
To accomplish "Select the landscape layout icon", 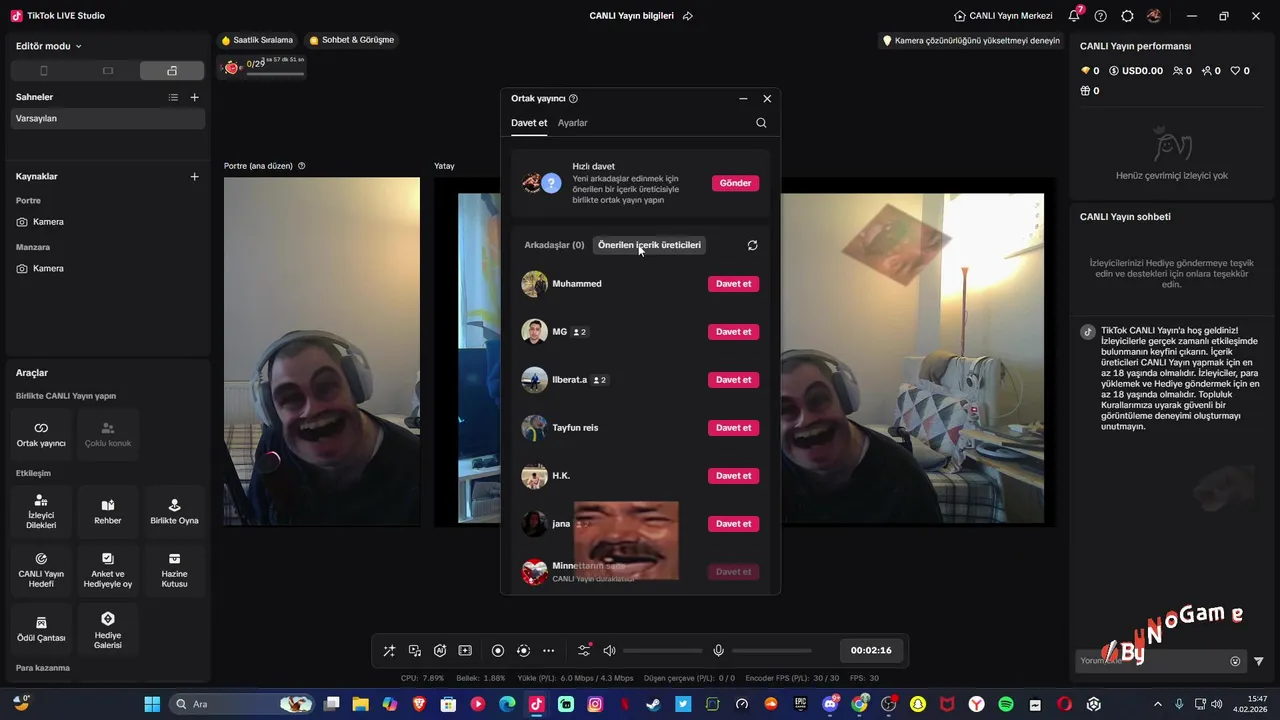I will pos(108,71).
